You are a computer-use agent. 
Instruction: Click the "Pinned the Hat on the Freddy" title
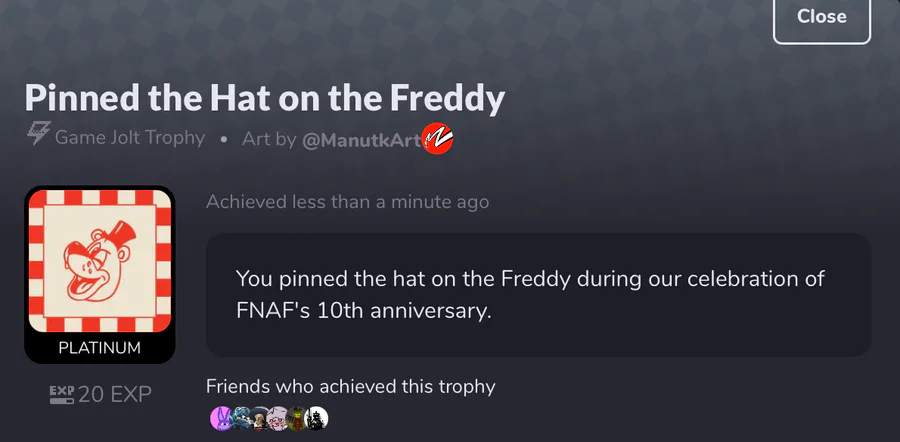(x=264, y=98)
